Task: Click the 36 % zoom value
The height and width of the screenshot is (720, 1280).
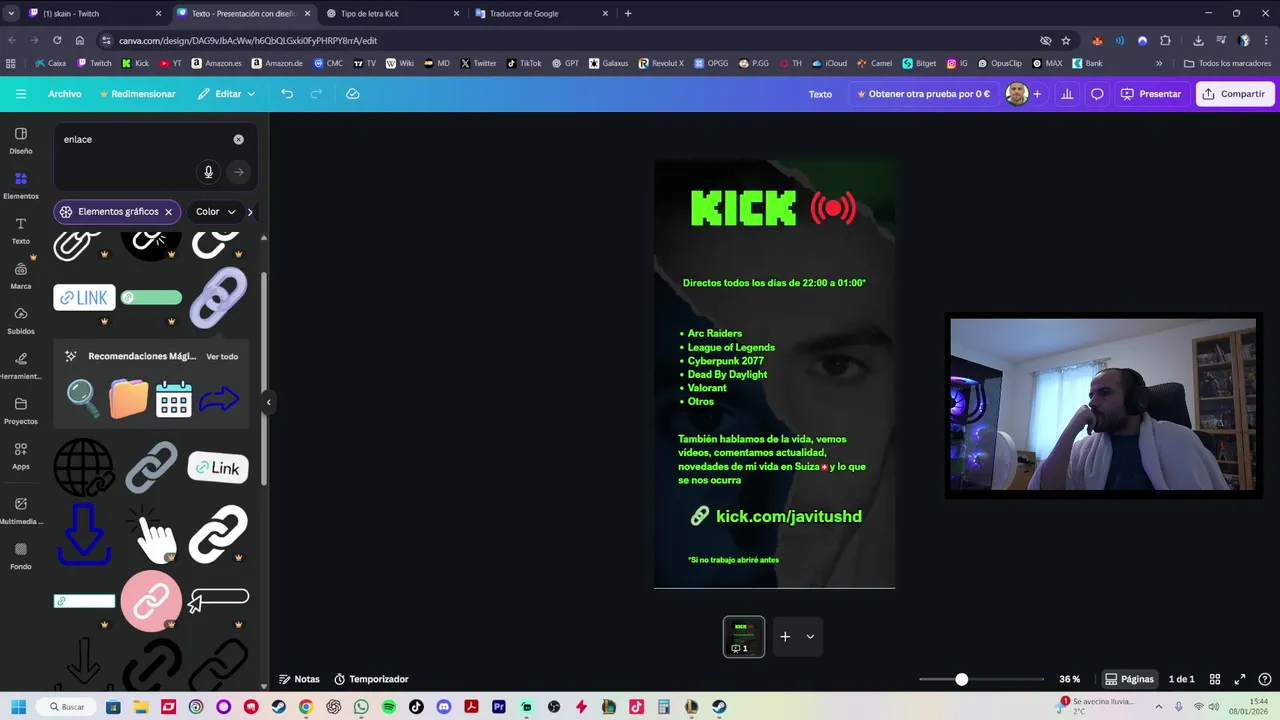Action: click(1069, 679)
